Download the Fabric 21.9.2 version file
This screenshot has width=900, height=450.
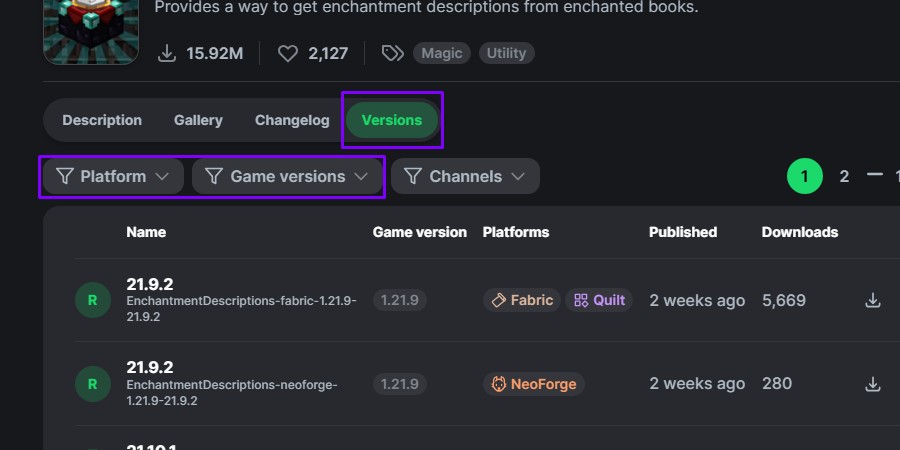(873, 300)
